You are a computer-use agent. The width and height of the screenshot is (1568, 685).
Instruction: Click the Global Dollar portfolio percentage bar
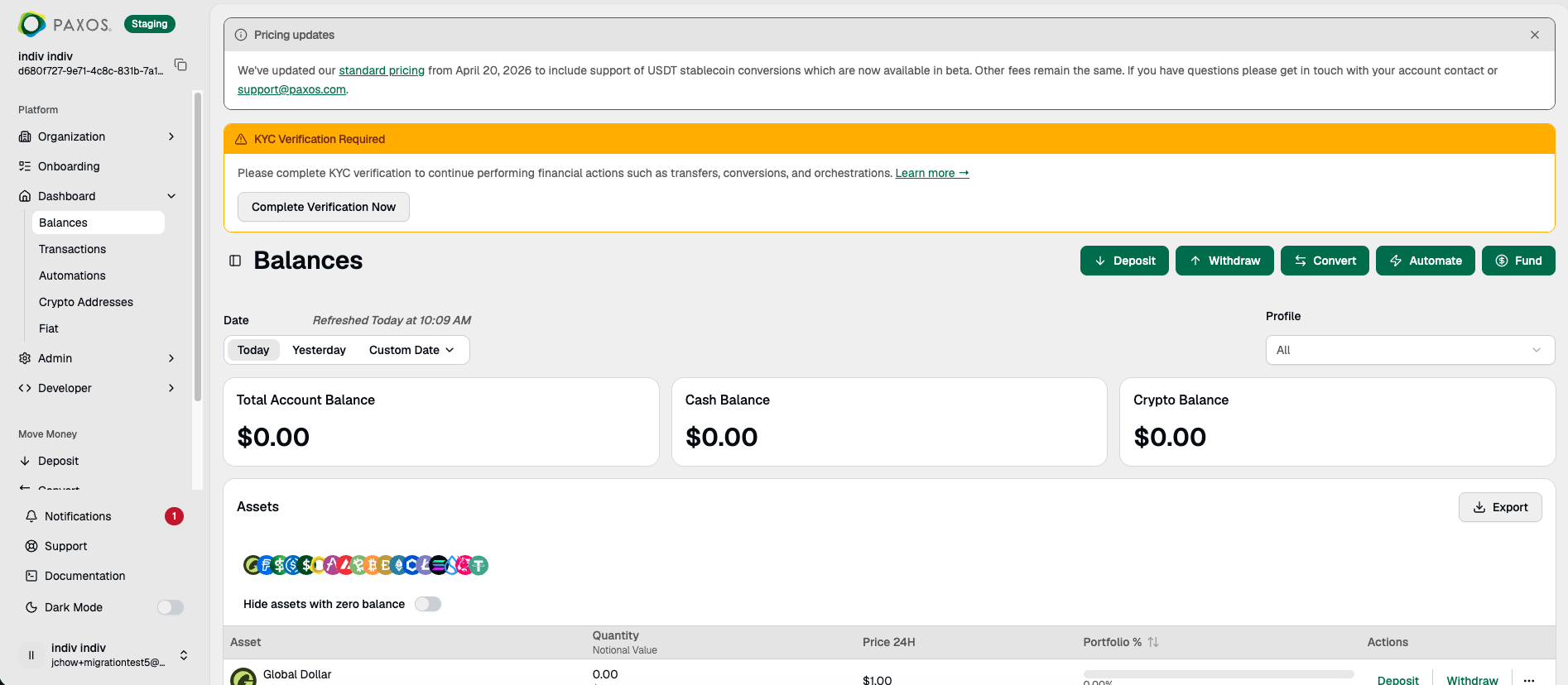tap(1219, 673)
